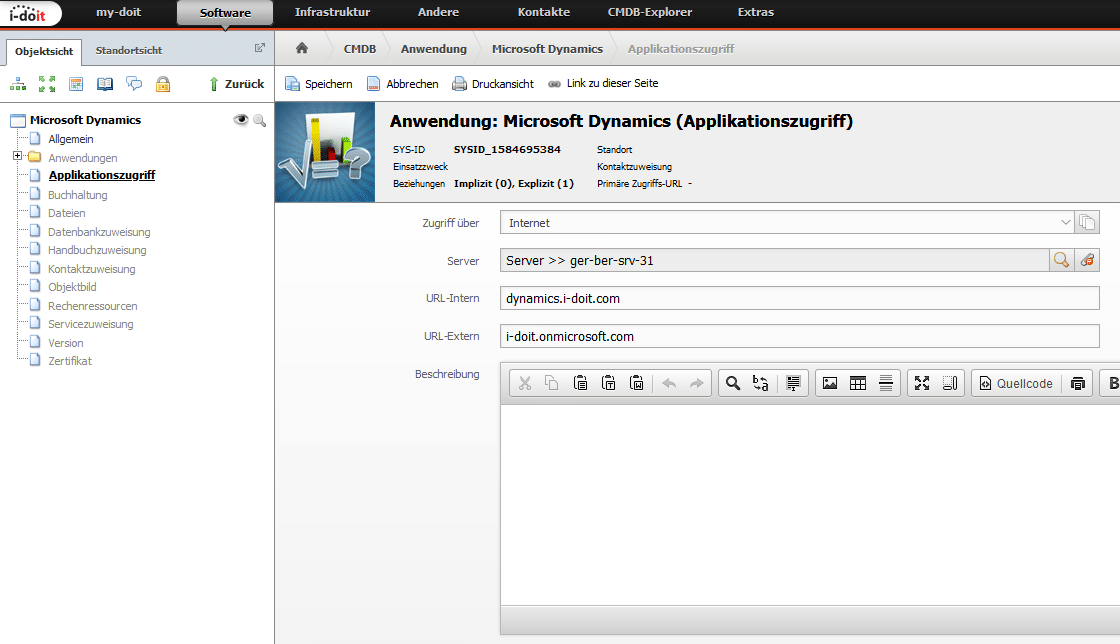Click the Anwendung breadcrumb
Screen dimensions: 1120x644
[434, 49]
